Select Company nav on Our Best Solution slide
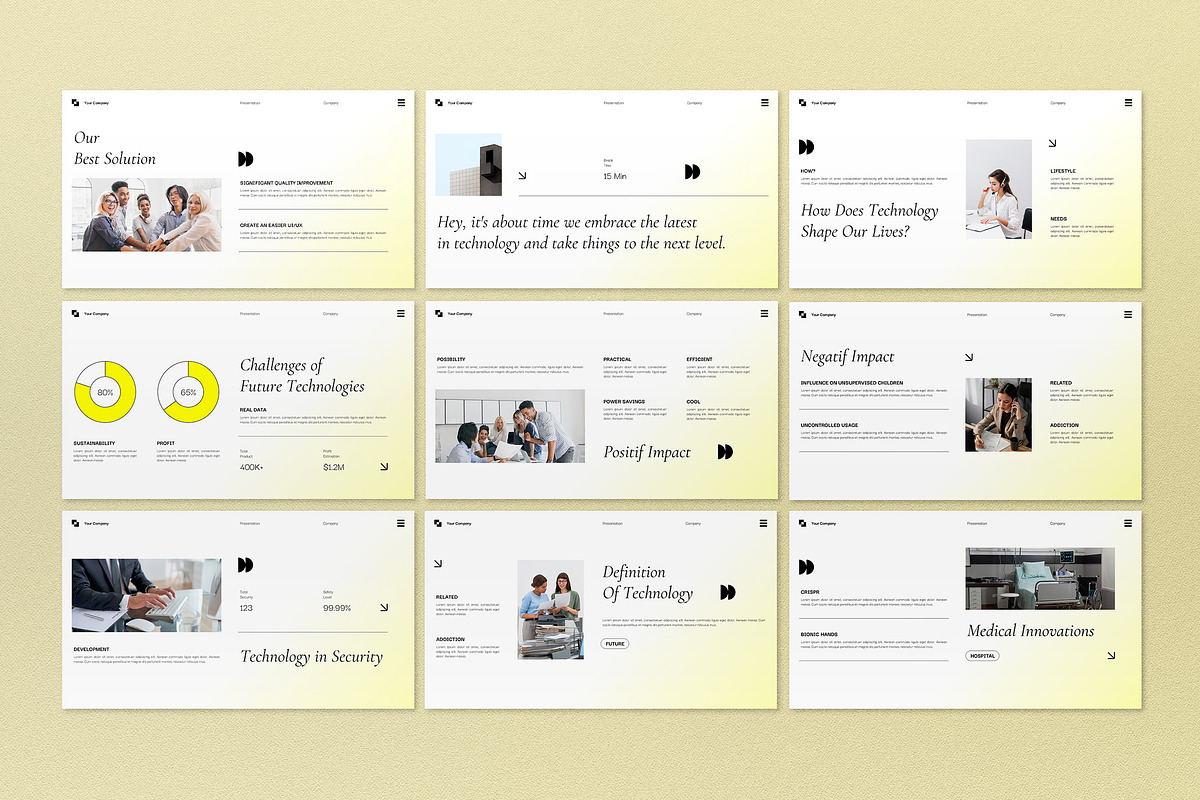 330,103
